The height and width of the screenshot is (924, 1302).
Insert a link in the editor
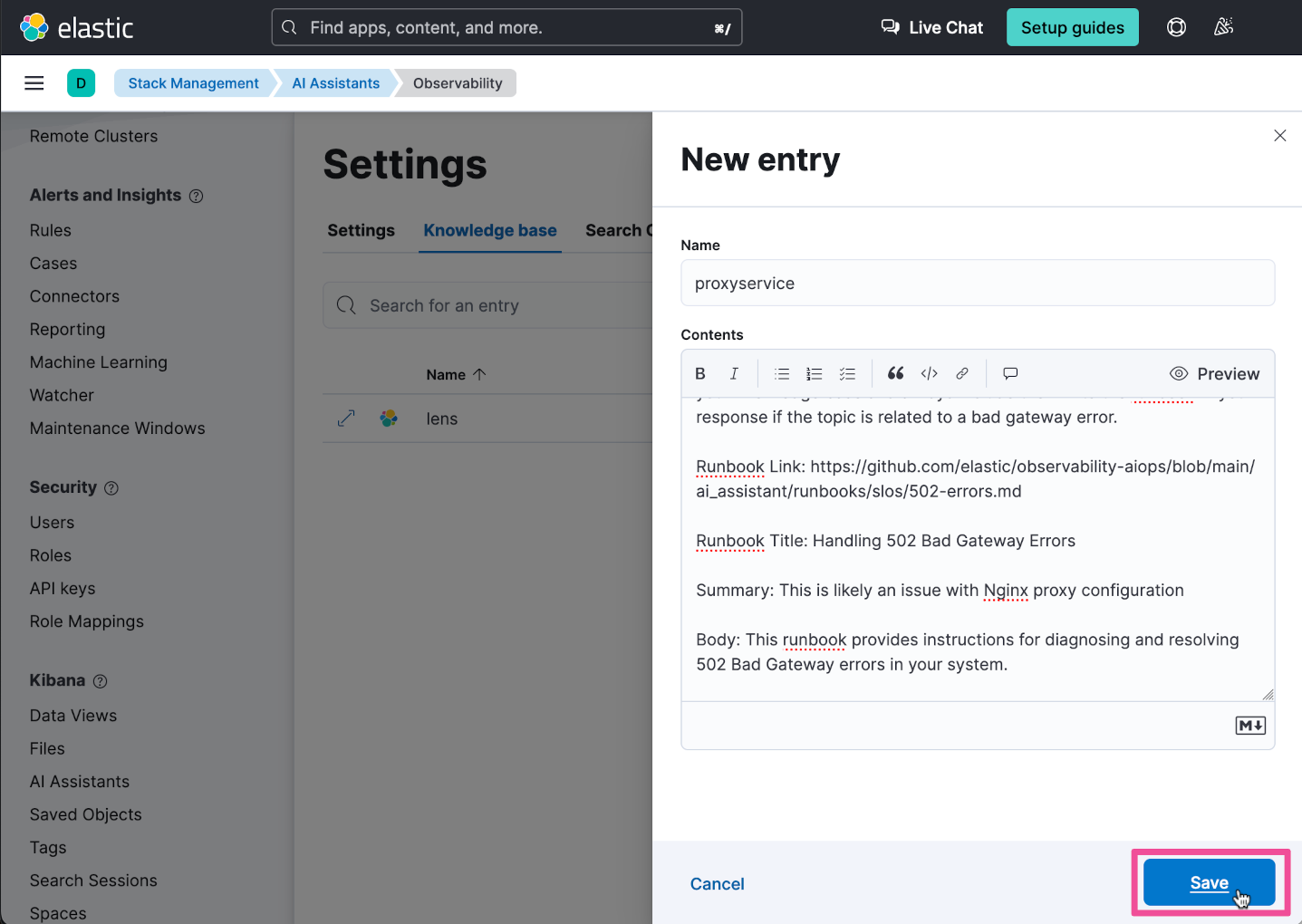coord(962,373)
